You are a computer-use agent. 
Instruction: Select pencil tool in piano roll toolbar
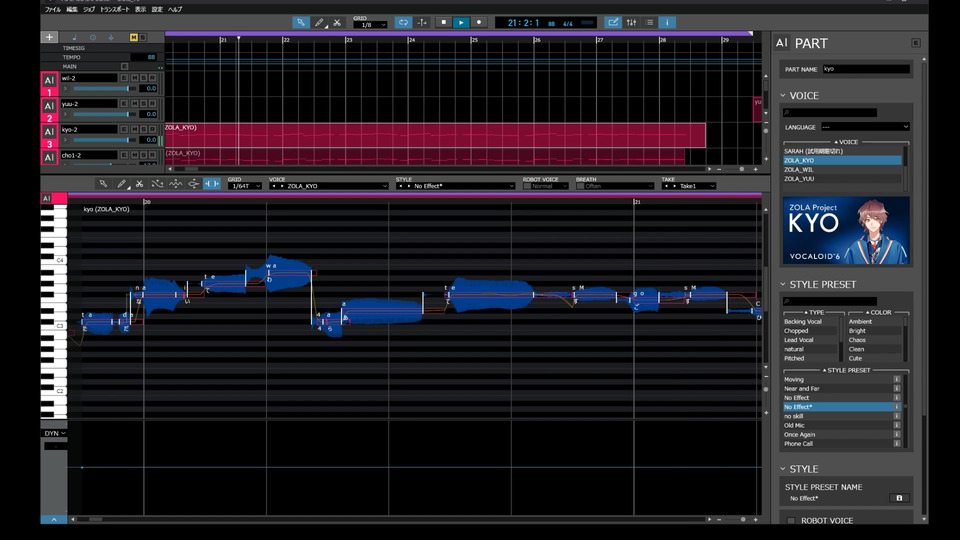122,184
